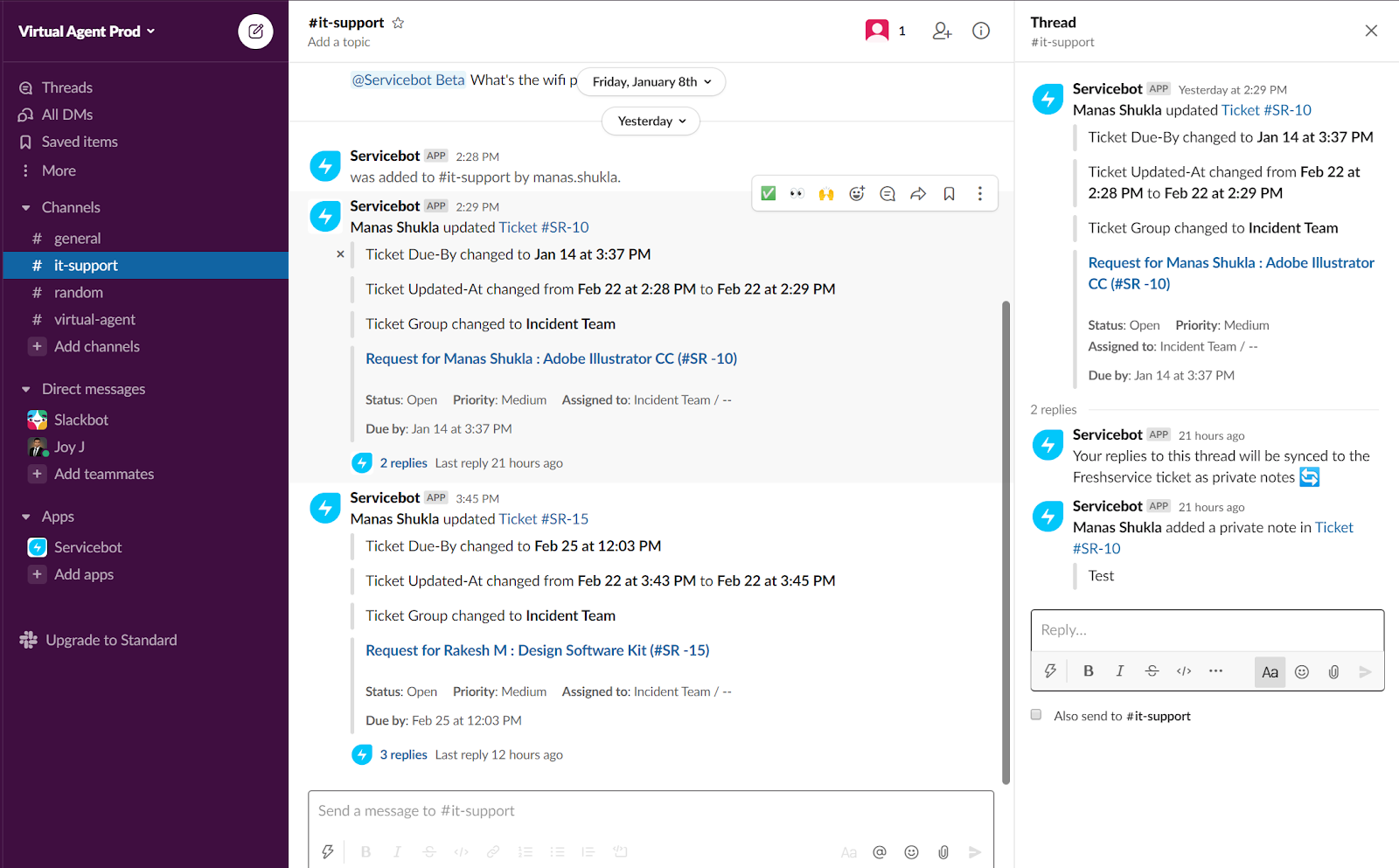Attach a file in the channel composer

[943, 851]
